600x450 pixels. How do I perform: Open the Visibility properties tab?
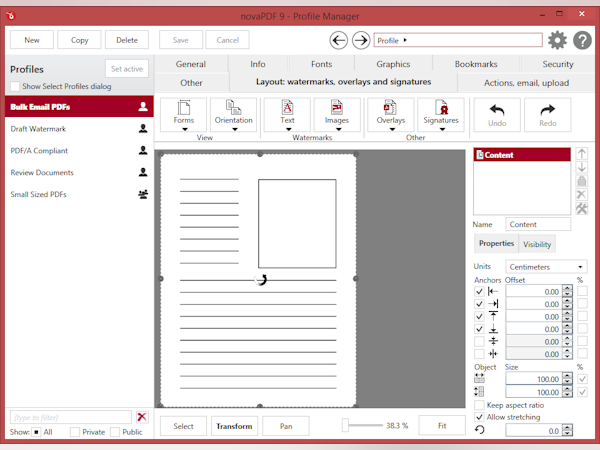[537, 244]
